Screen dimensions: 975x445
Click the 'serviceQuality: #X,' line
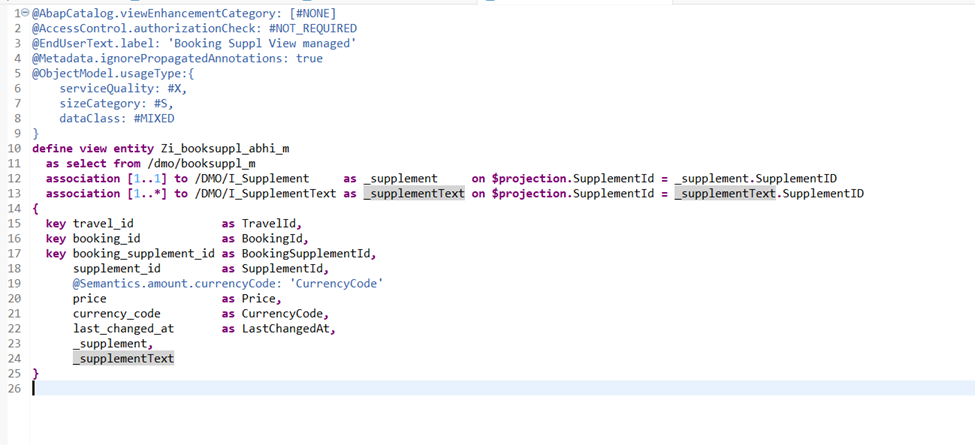tap(123, 88)
